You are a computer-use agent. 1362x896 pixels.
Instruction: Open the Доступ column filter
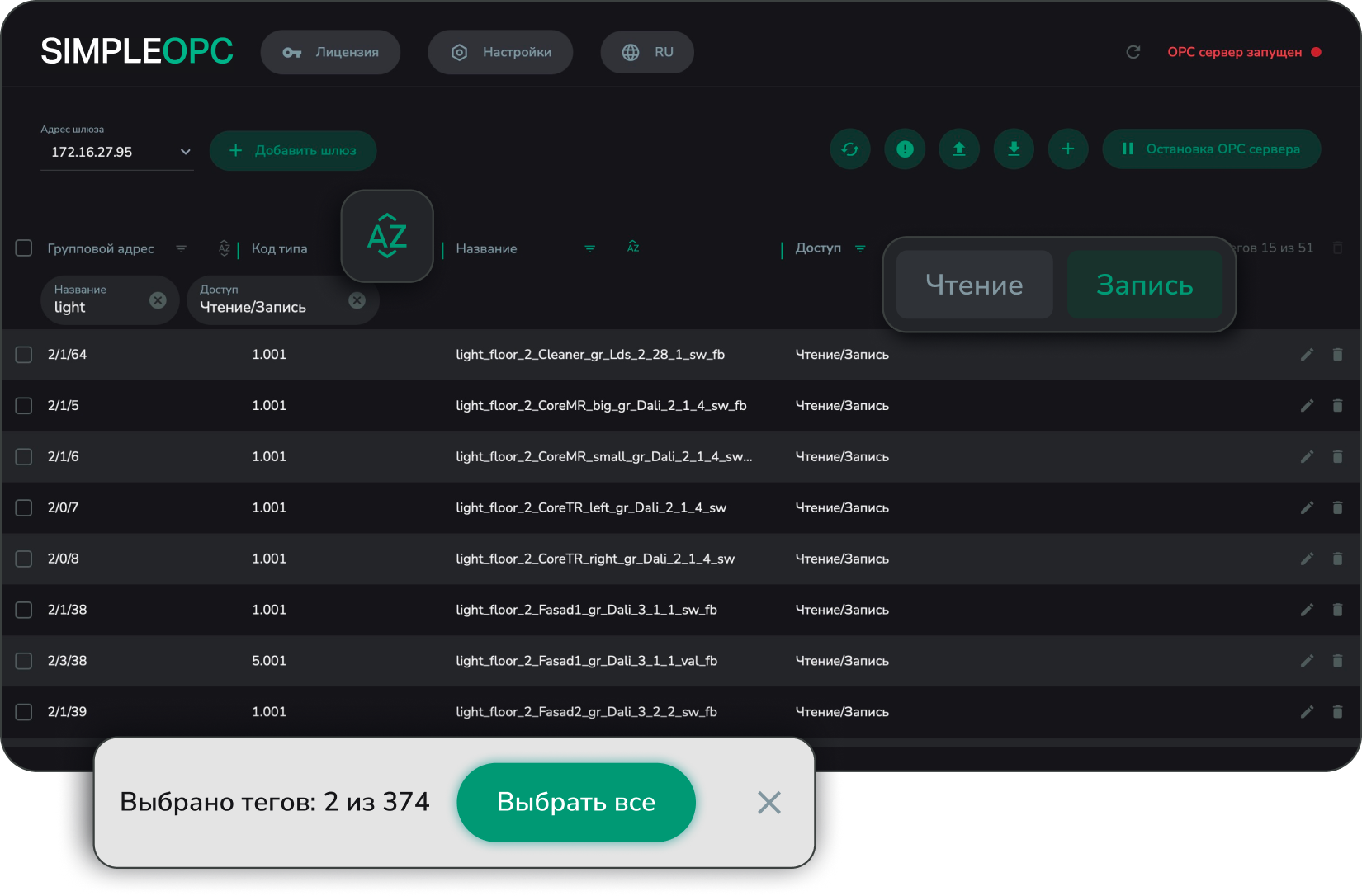(x=860, y=248)
